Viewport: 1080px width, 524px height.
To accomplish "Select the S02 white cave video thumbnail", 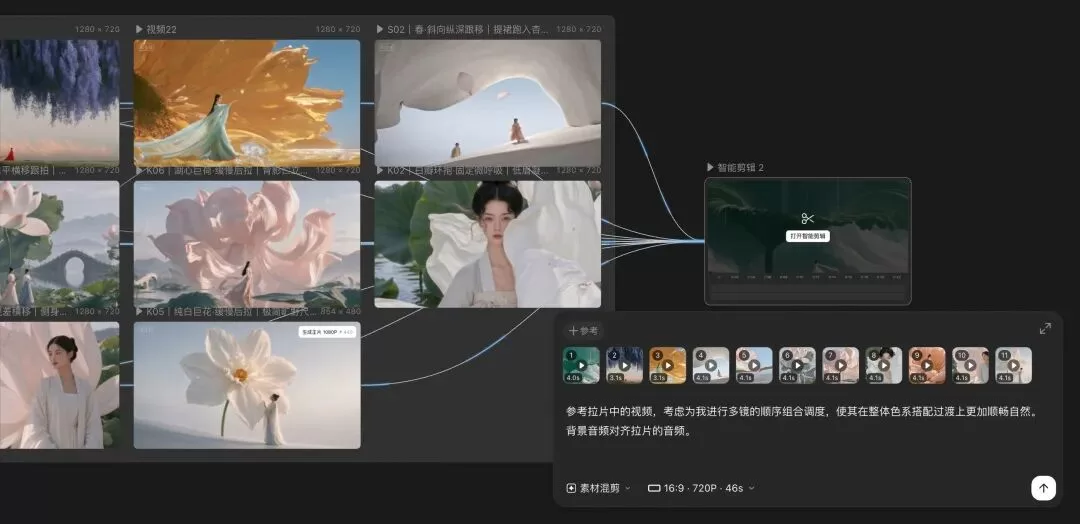I will (x=488, y=103).
